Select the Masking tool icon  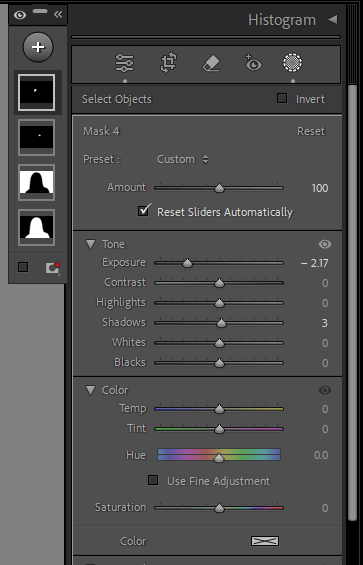pyautogui.click(x=292, y=63)
